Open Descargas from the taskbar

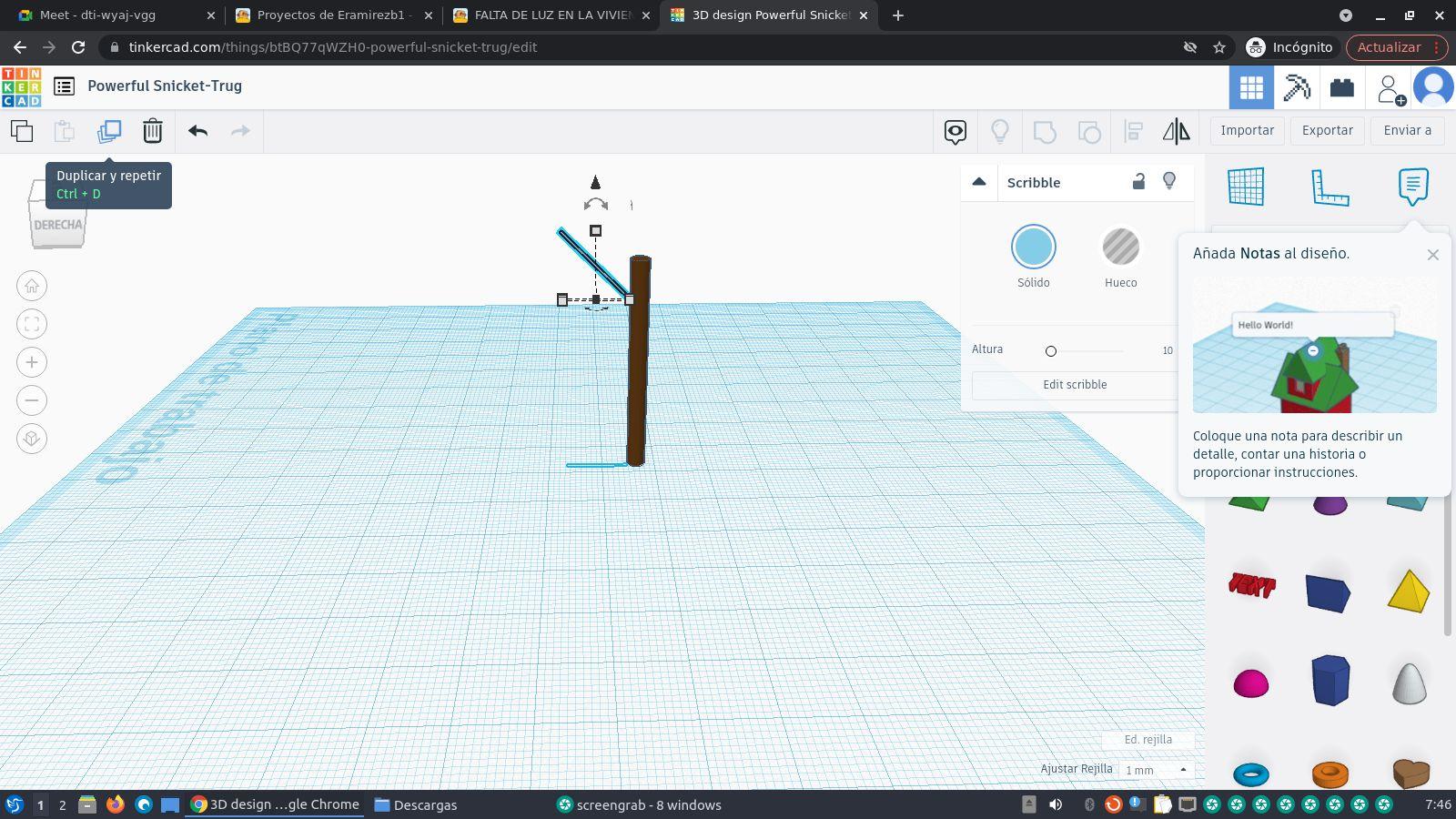[416, 805]
